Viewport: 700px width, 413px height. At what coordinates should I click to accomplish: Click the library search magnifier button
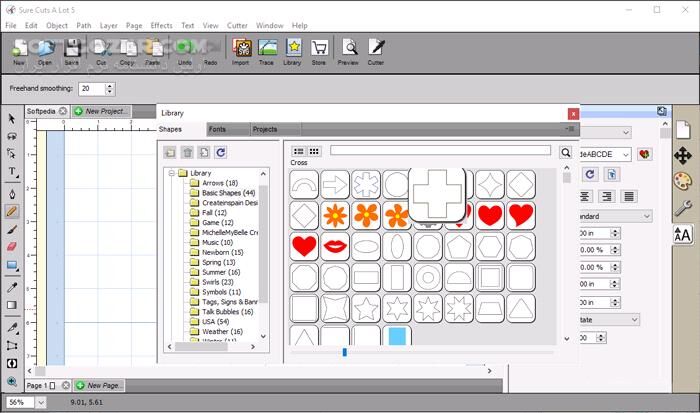point(566,153)
